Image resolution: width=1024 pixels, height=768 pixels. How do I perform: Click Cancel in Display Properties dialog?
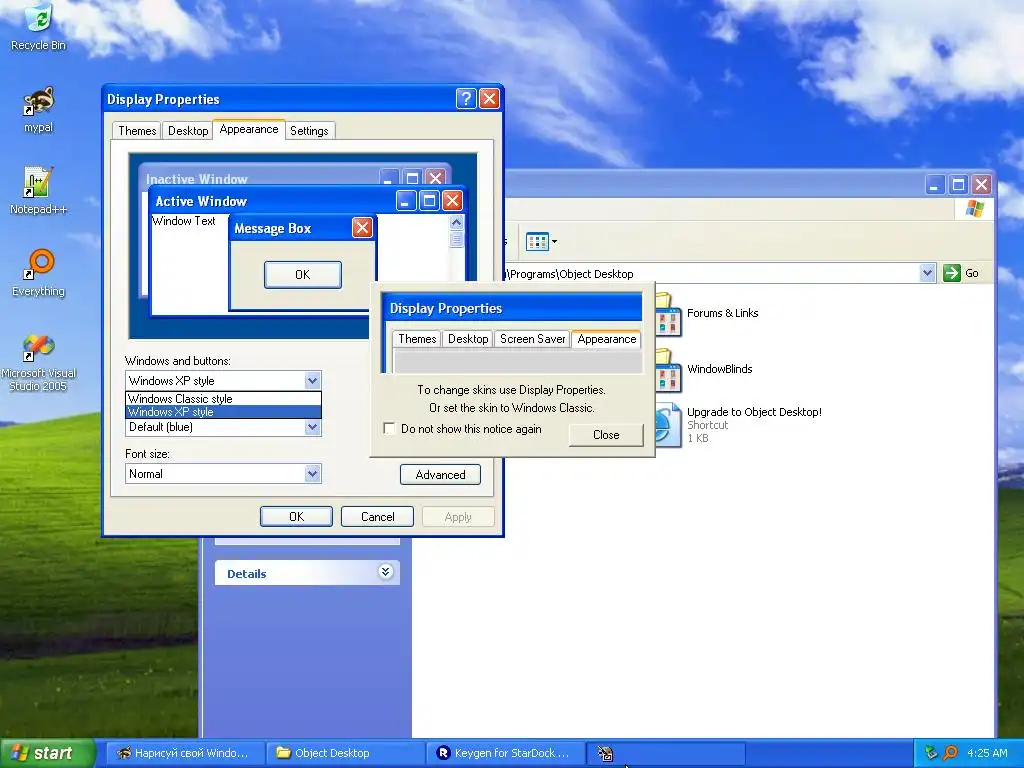377,517
